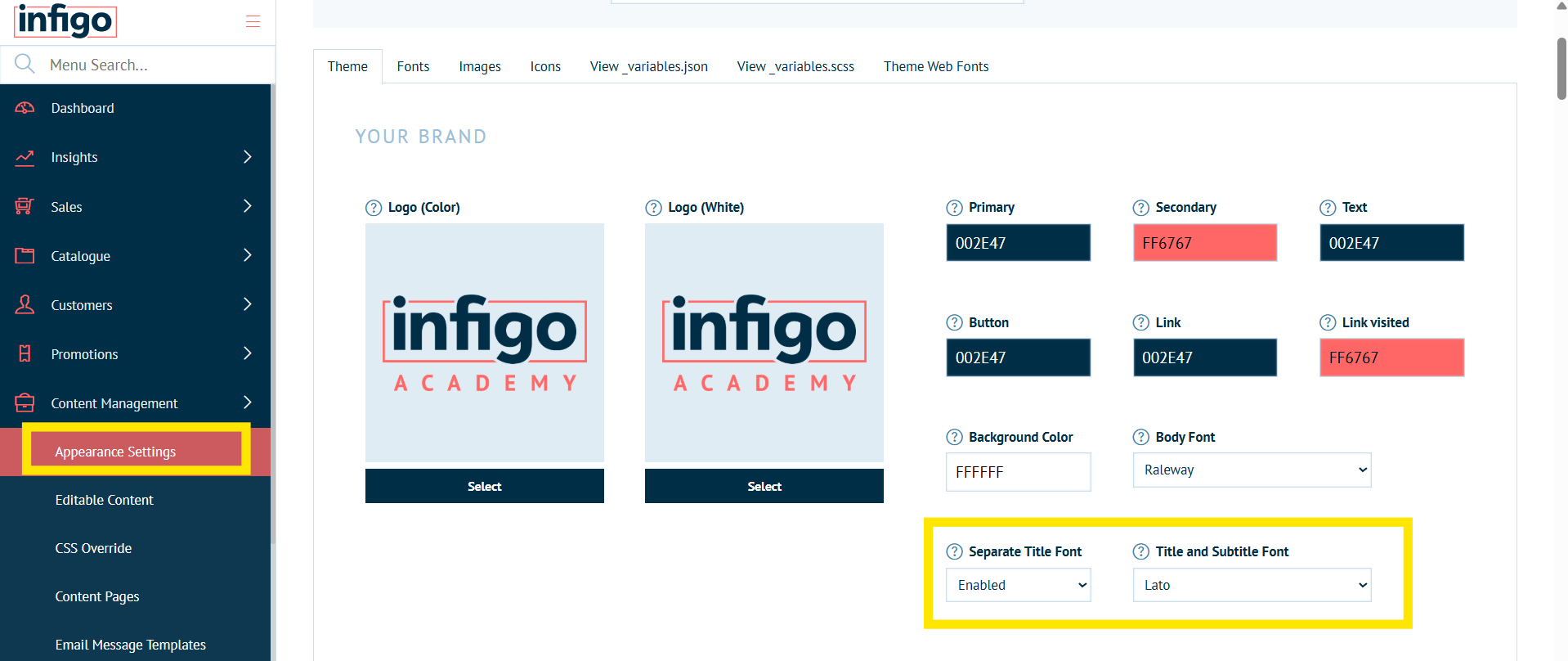
Task: Open help icon beside Title and Subtitle Font
Action: point(1141,551)
